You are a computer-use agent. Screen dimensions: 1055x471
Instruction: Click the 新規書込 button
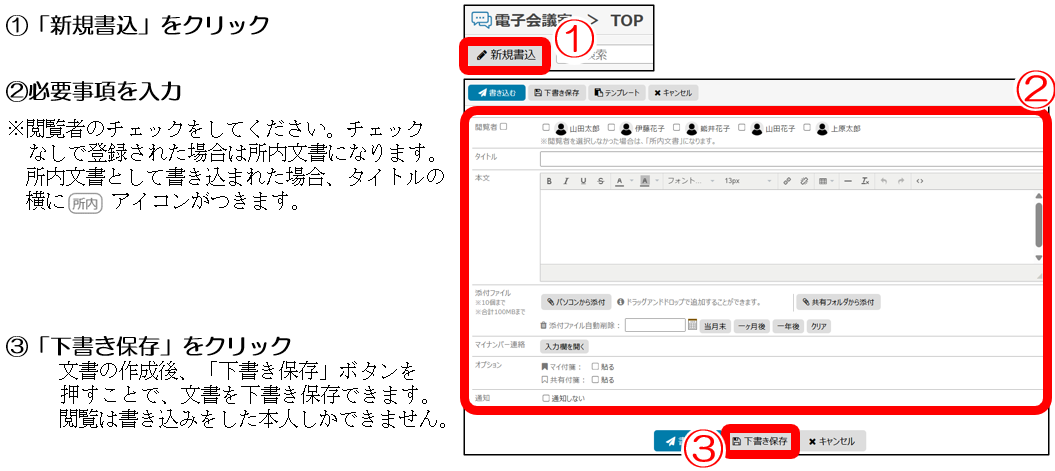pos(507,55)
